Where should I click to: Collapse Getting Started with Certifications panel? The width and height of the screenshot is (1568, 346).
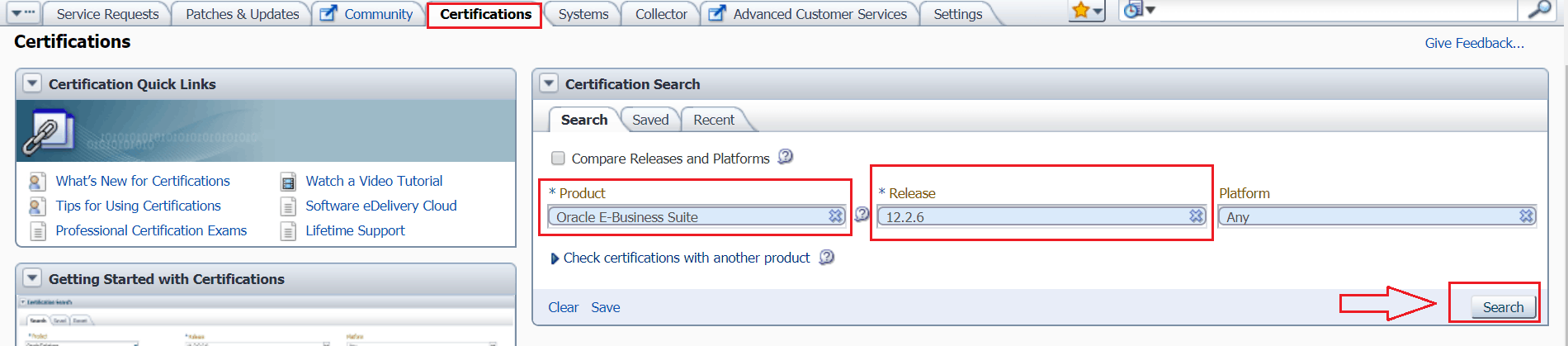32,278
